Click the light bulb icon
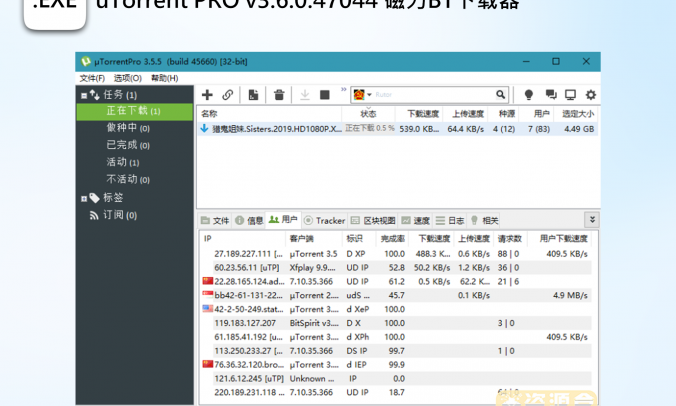676x406 pixels. (x=529, y=95)
